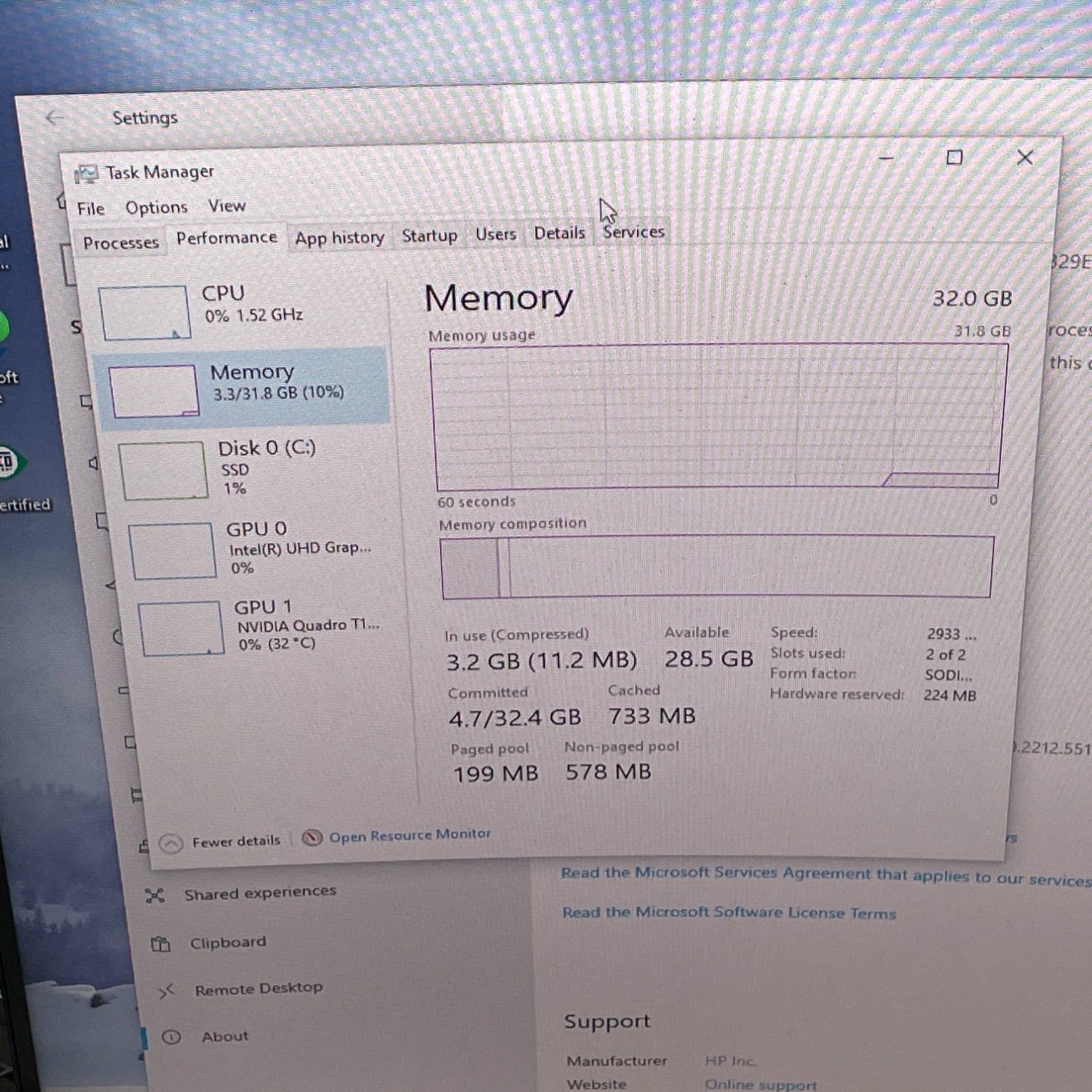Click the Settings back arrow
Image resolution: width=1092 pixels, height=1092 pixels.
(x=55, y=118)
